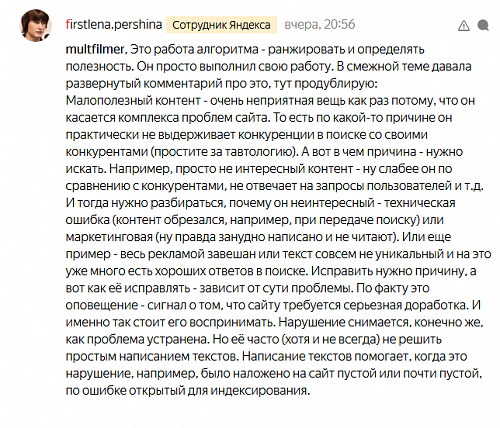Click the text "Исправить нужно причину"
Image resolution: width=500 pixels, height=428 pixels.
pos(388,271)
